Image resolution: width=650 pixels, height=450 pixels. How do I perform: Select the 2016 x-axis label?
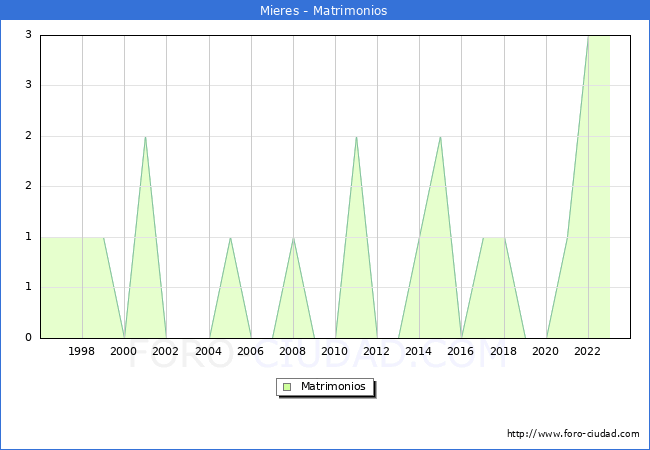(x=460, y=351)
